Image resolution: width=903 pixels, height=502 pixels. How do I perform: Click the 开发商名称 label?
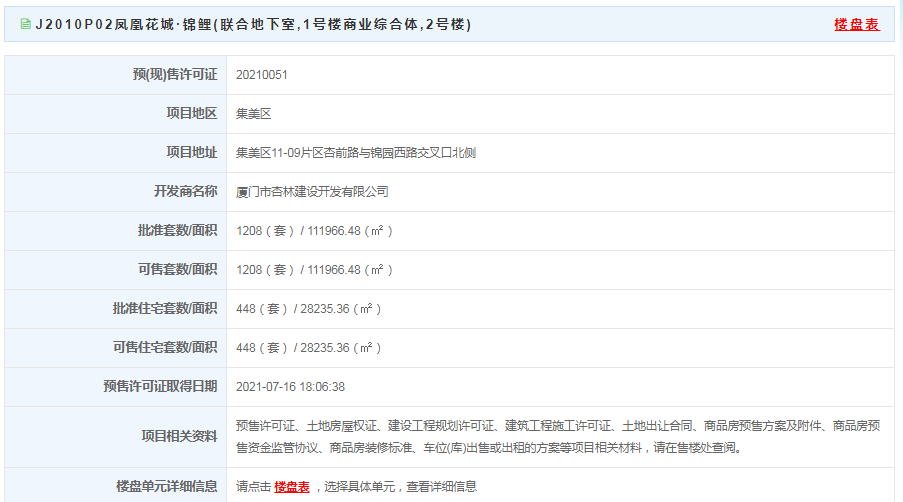click(185, 192)
